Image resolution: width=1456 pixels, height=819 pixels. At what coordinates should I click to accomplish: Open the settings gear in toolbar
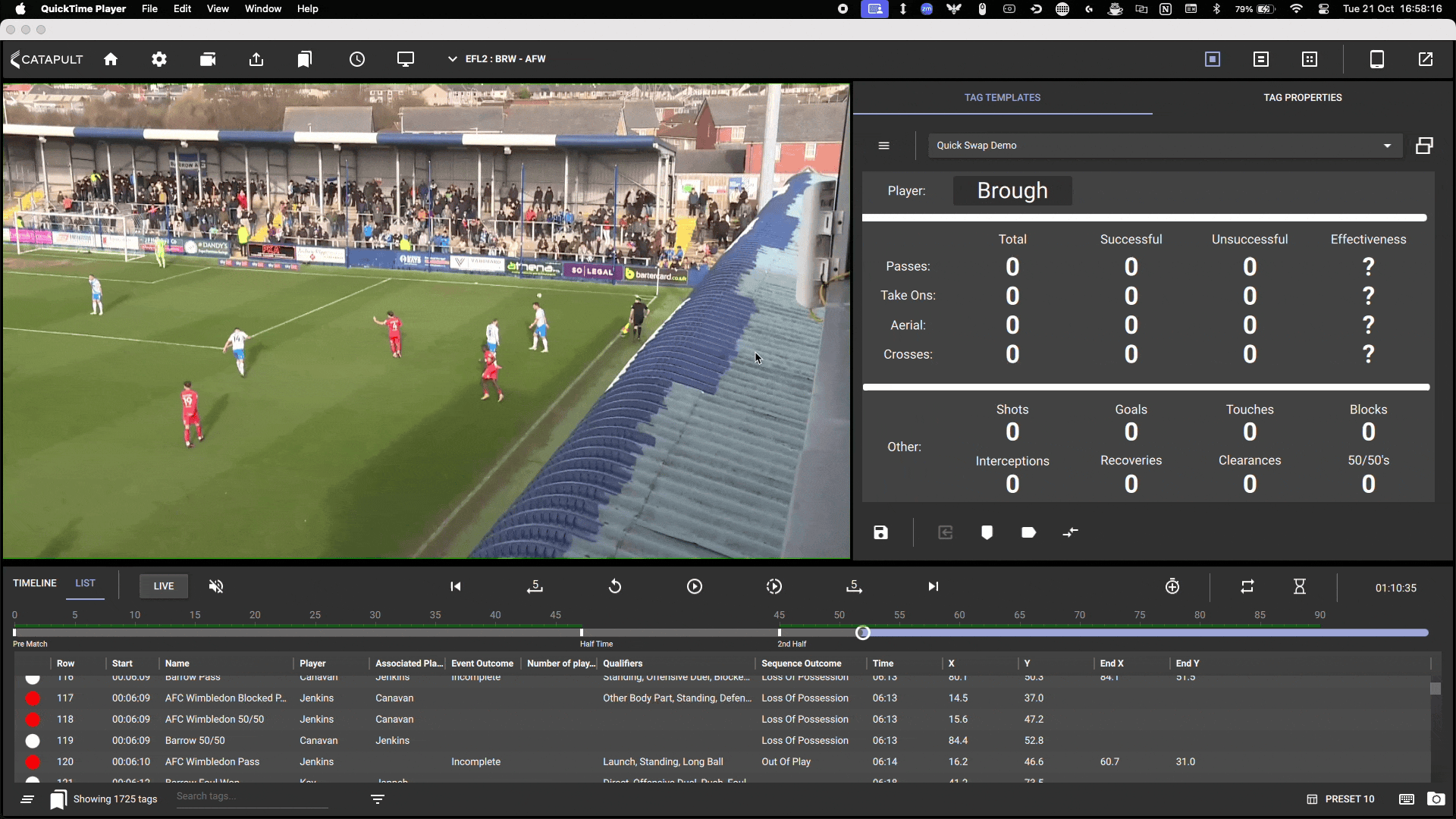(x=159, y=59)
